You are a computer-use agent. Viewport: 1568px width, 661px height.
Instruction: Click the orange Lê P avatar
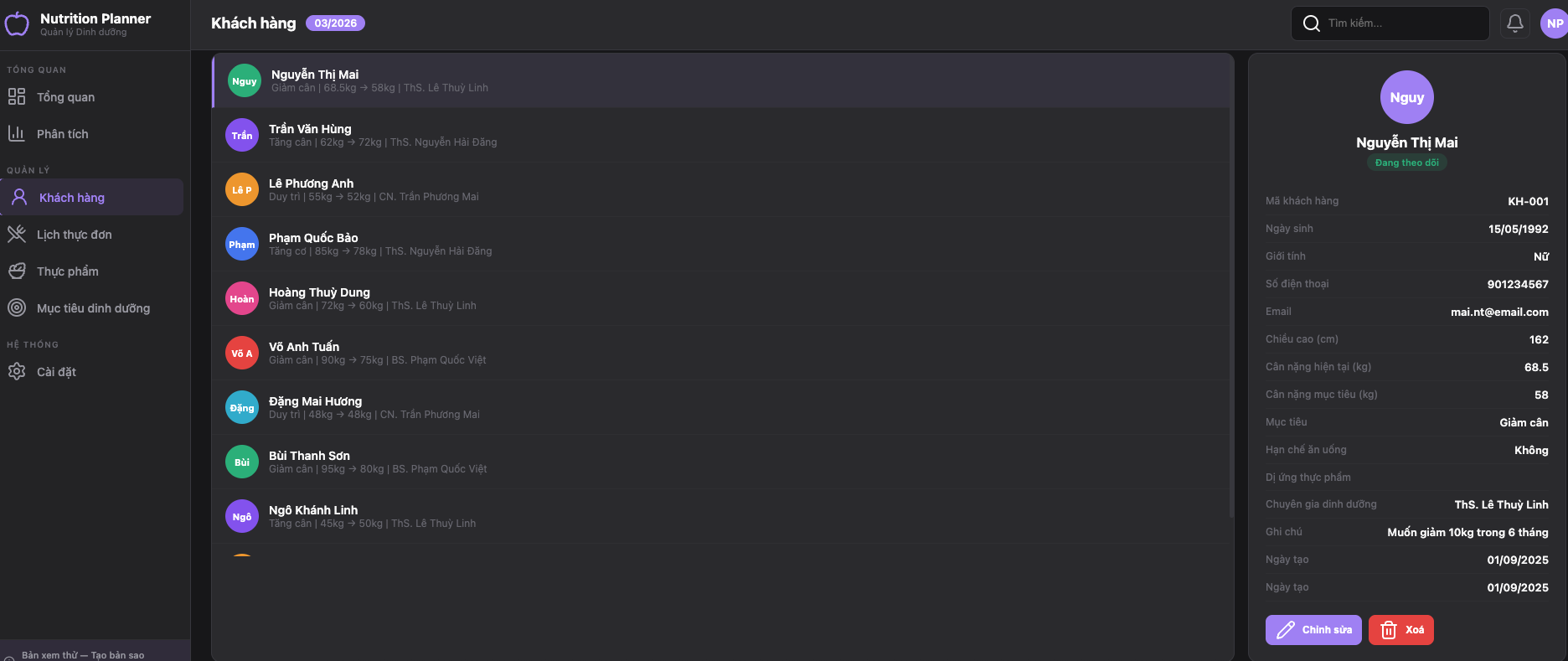[x=242, y=189]
